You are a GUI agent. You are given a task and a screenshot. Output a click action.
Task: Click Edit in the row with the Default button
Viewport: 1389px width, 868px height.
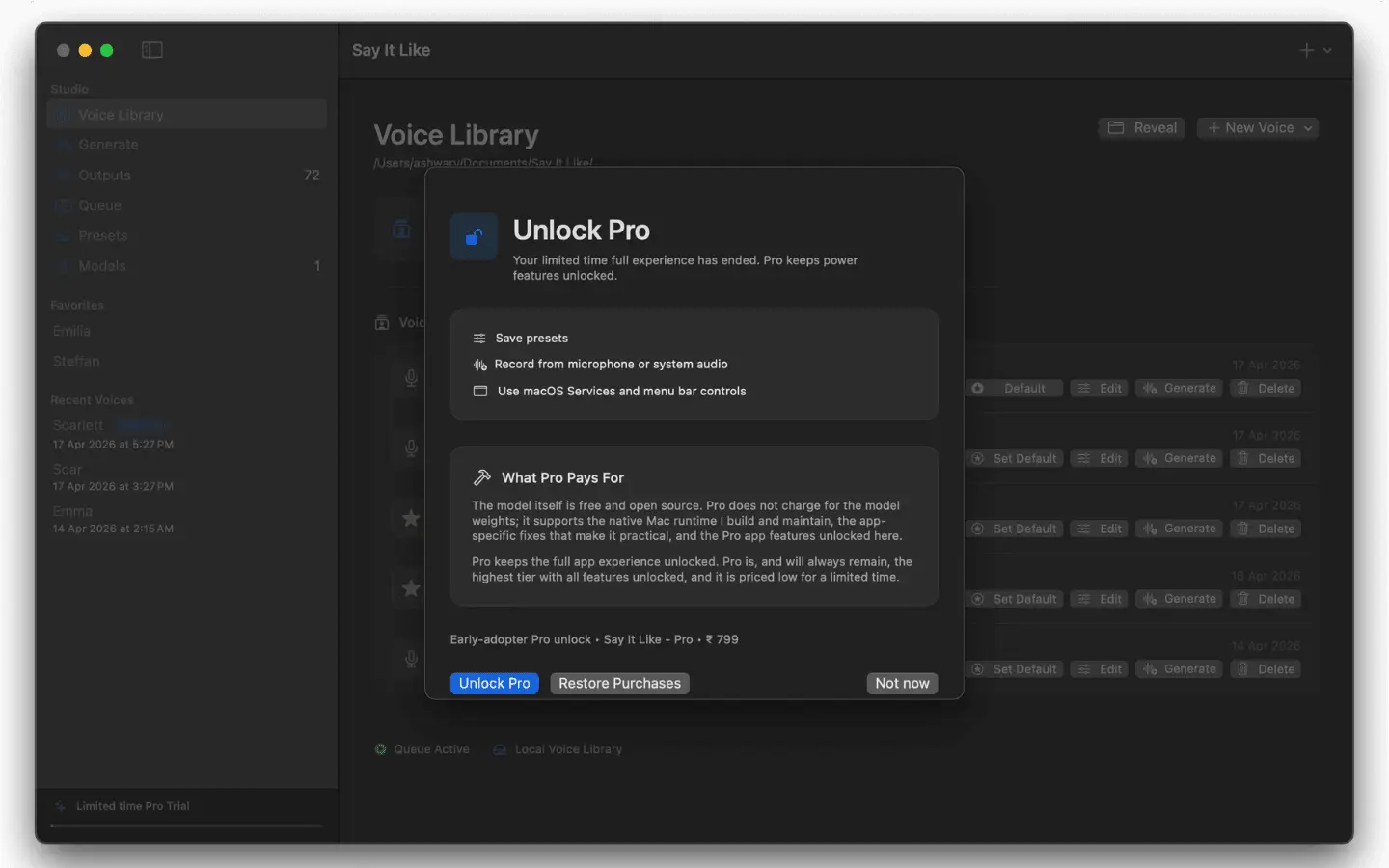[x=1100, y=389]
